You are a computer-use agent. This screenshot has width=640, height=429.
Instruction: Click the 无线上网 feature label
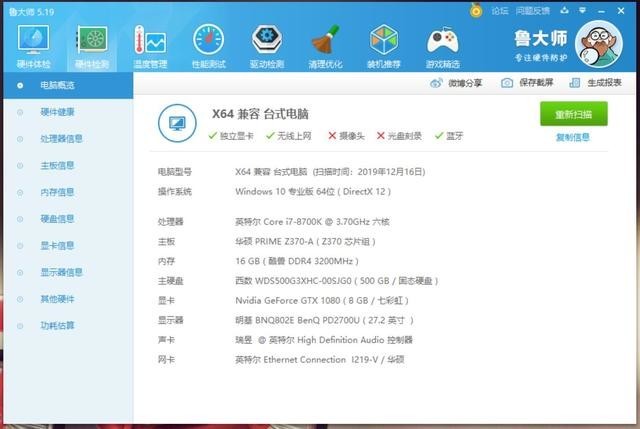289,136
